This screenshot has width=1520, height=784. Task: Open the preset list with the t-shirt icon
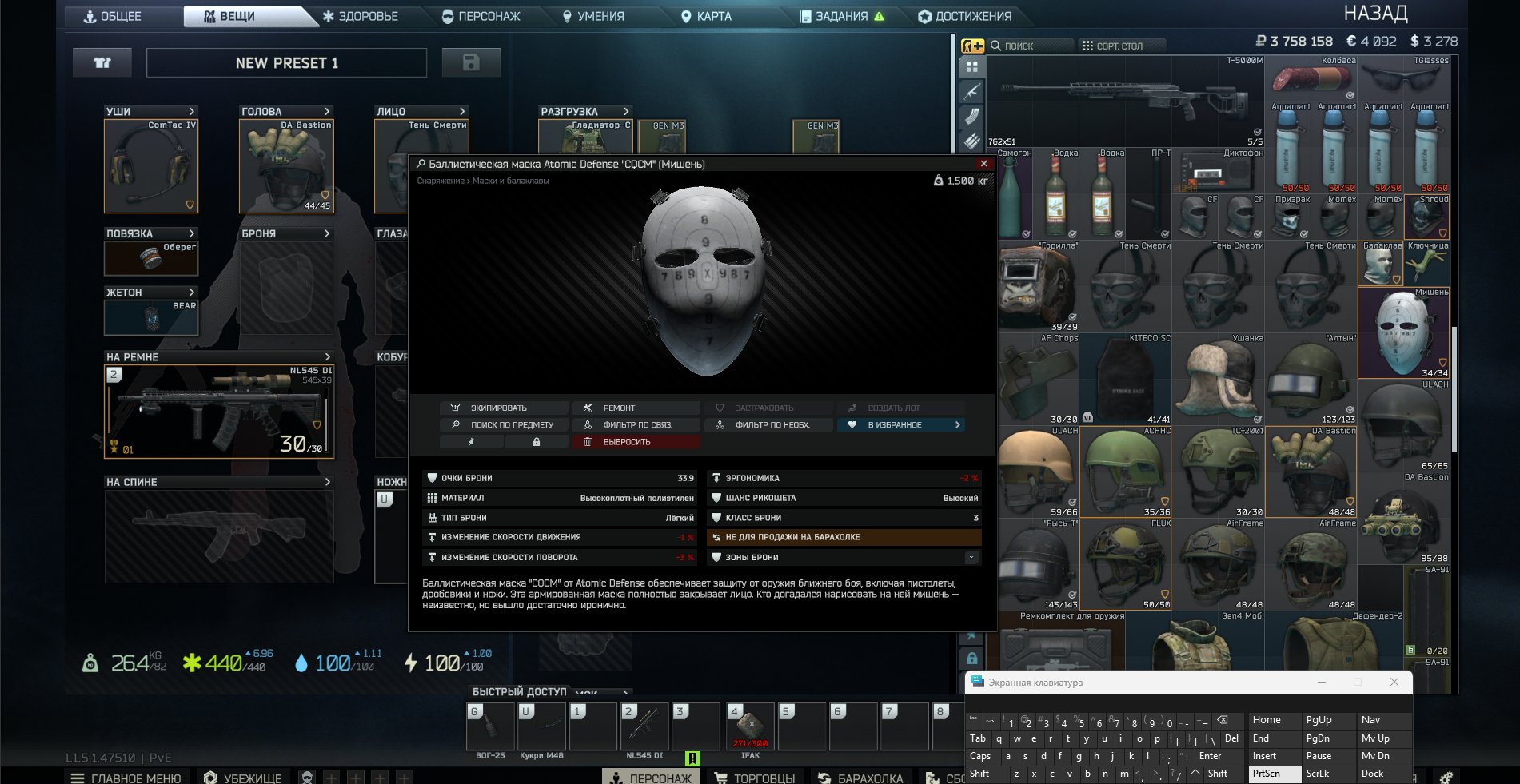[x=102, y=62]
